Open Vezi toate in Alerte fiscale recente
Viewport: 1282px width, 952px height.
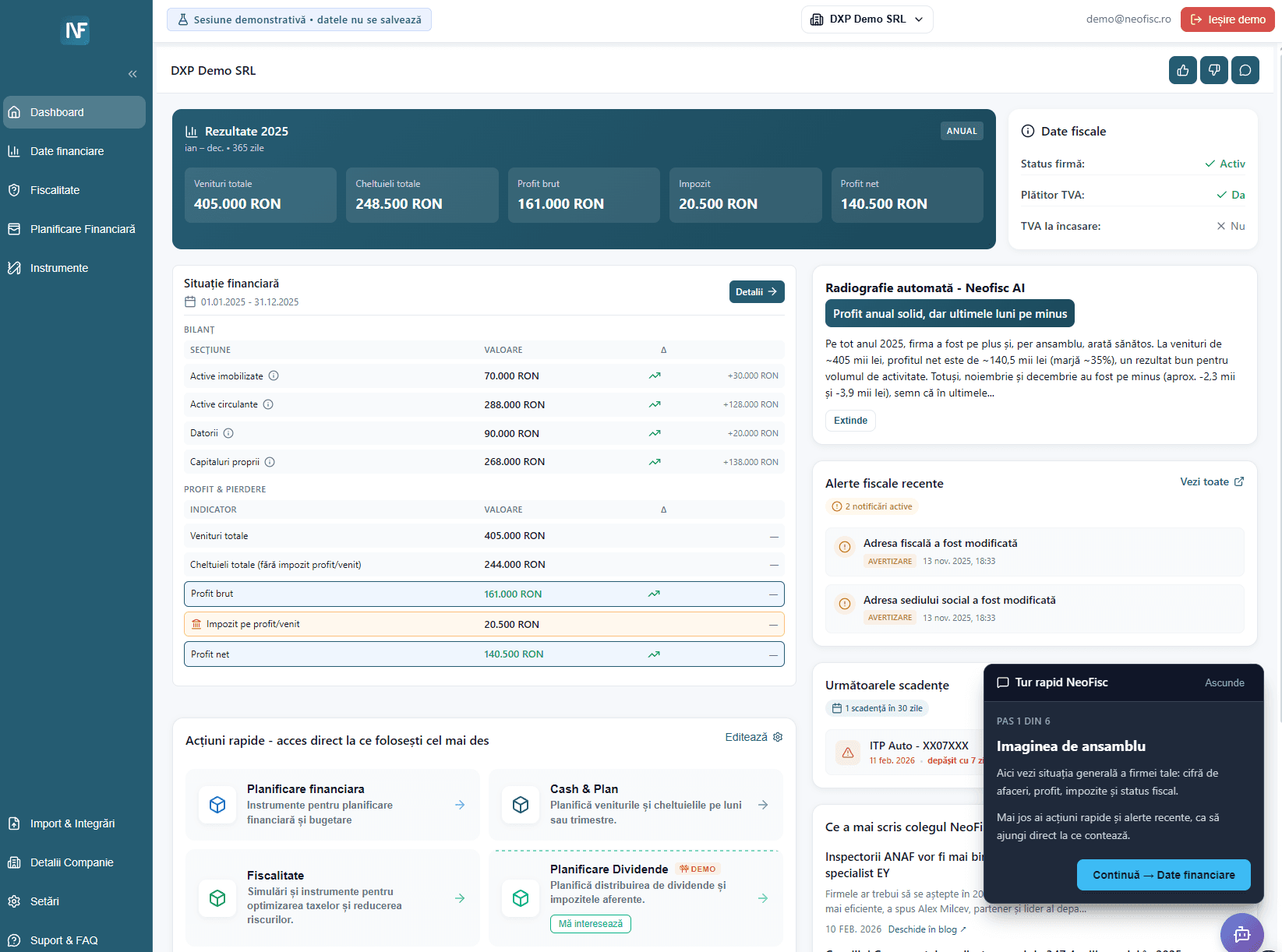(x=1210, y=481)
